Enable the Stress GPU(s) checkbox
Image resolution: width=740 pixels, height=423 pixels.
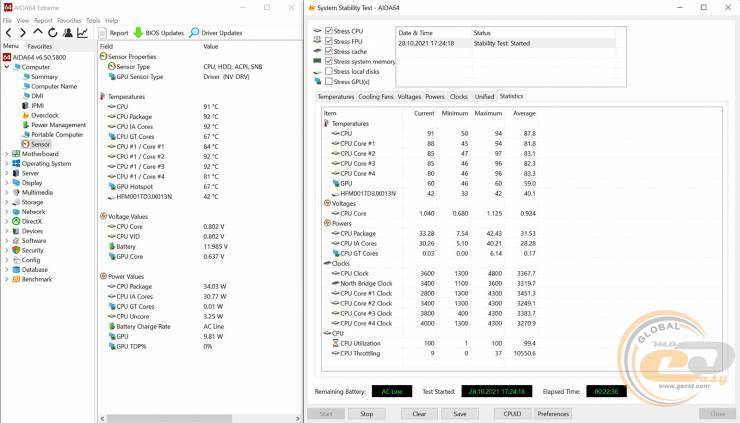[329, 81]
